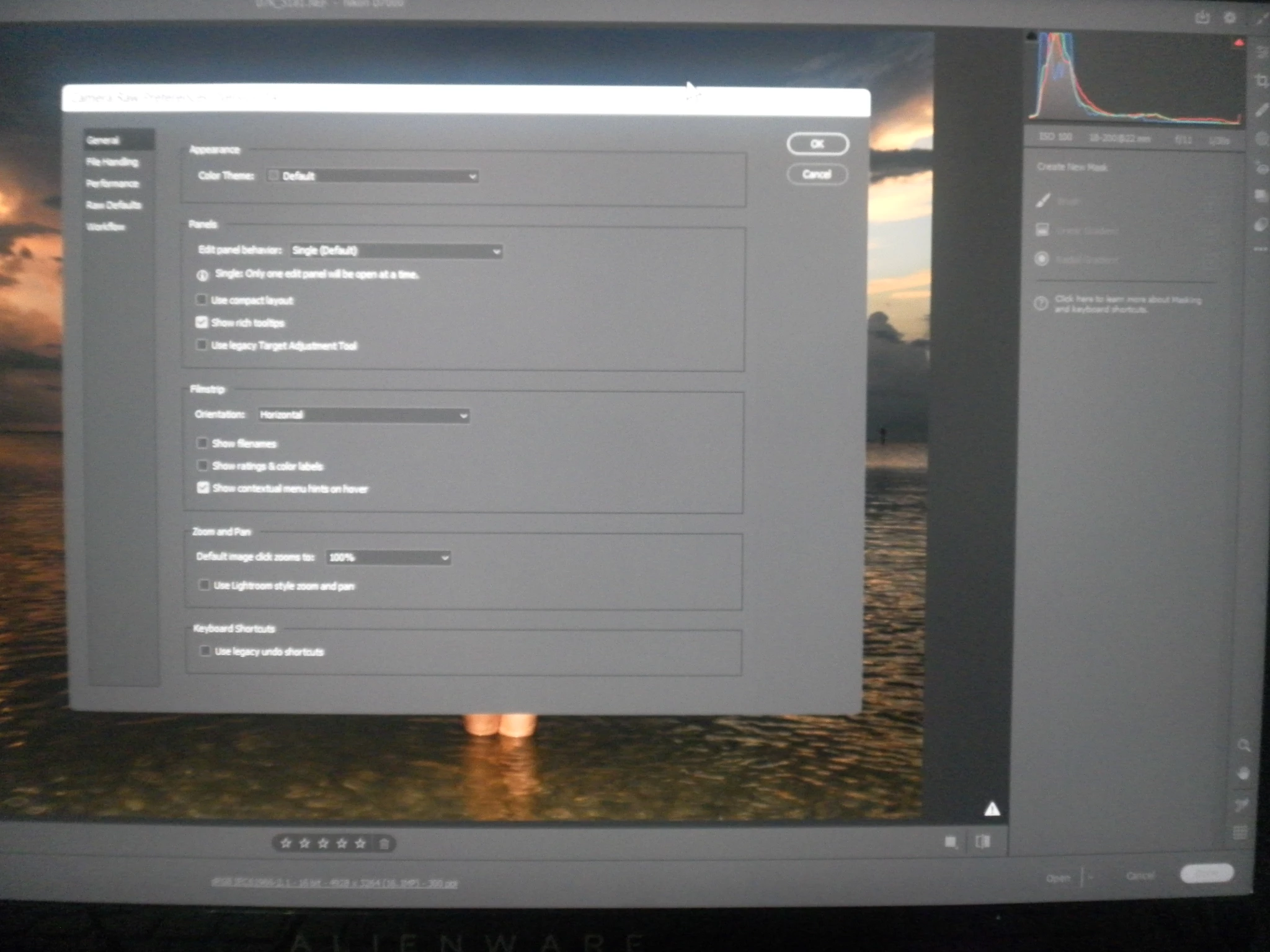The image size is (1270, 952).
Task: Click OK in preferences dialog
Action: pos(817,144)
